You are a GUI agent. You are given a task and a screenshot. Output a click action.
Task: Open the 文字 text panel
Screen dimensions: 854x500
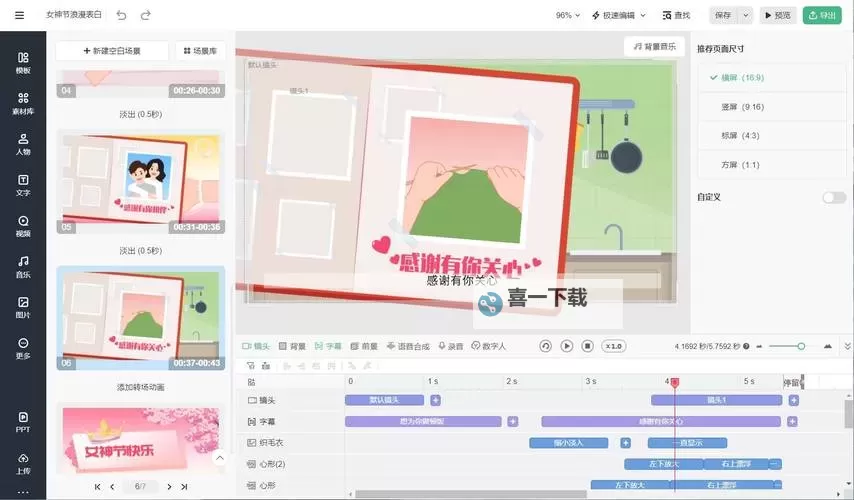[23, 185]
